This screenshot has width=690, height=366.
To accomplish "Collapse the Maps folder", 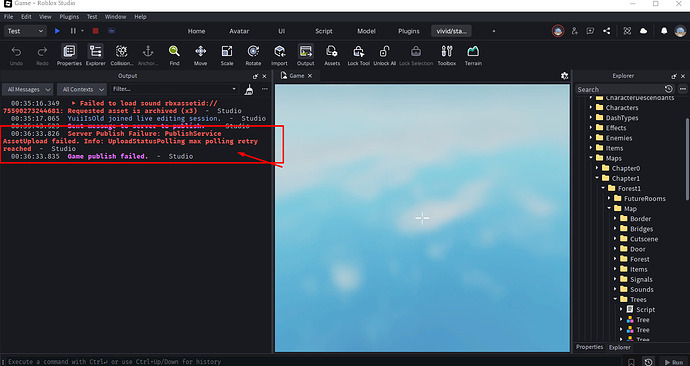I will click(x=591, y=158).
